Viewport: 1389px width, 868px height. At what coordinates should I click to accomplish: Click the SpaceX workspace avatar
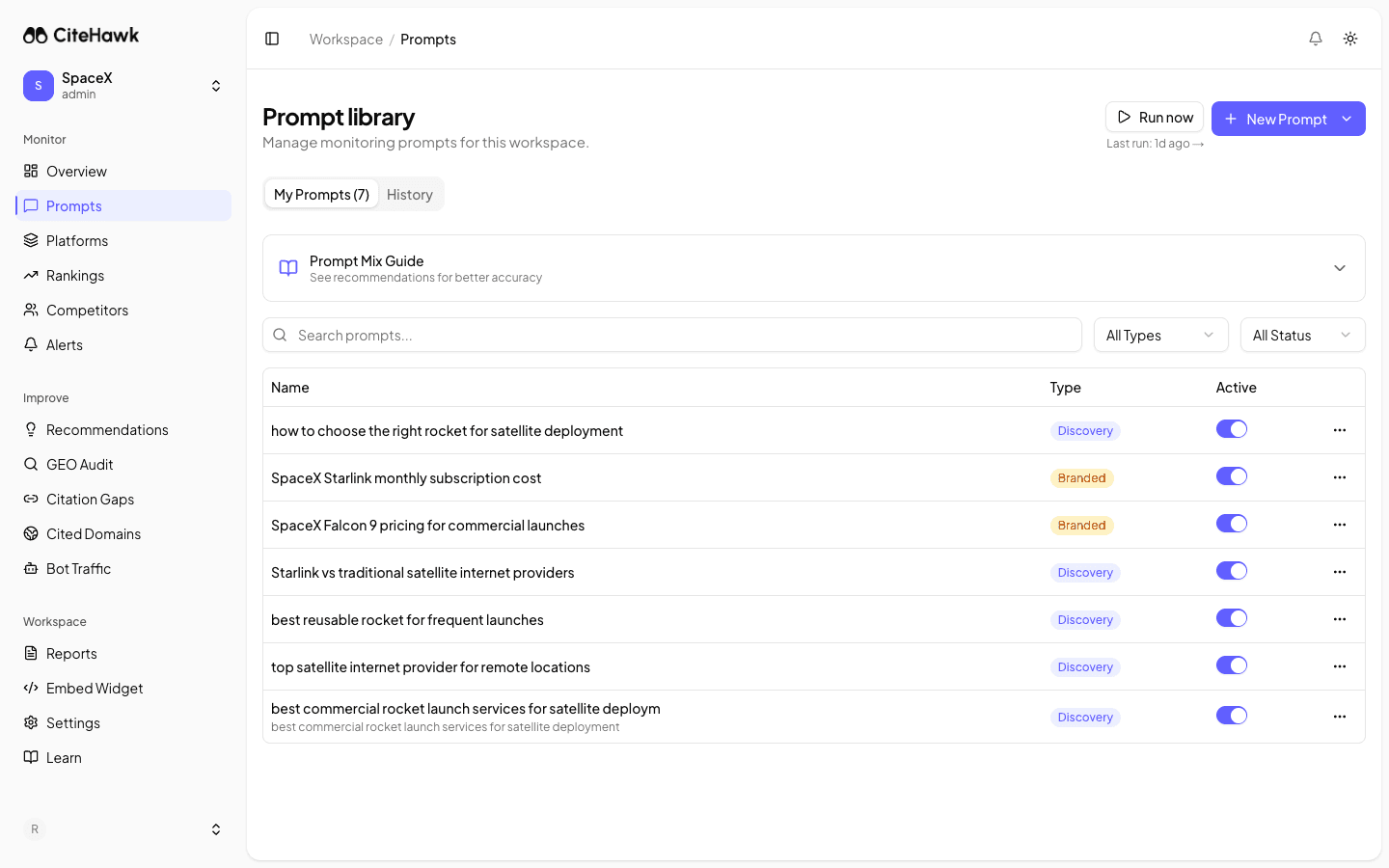click(39, 85)
